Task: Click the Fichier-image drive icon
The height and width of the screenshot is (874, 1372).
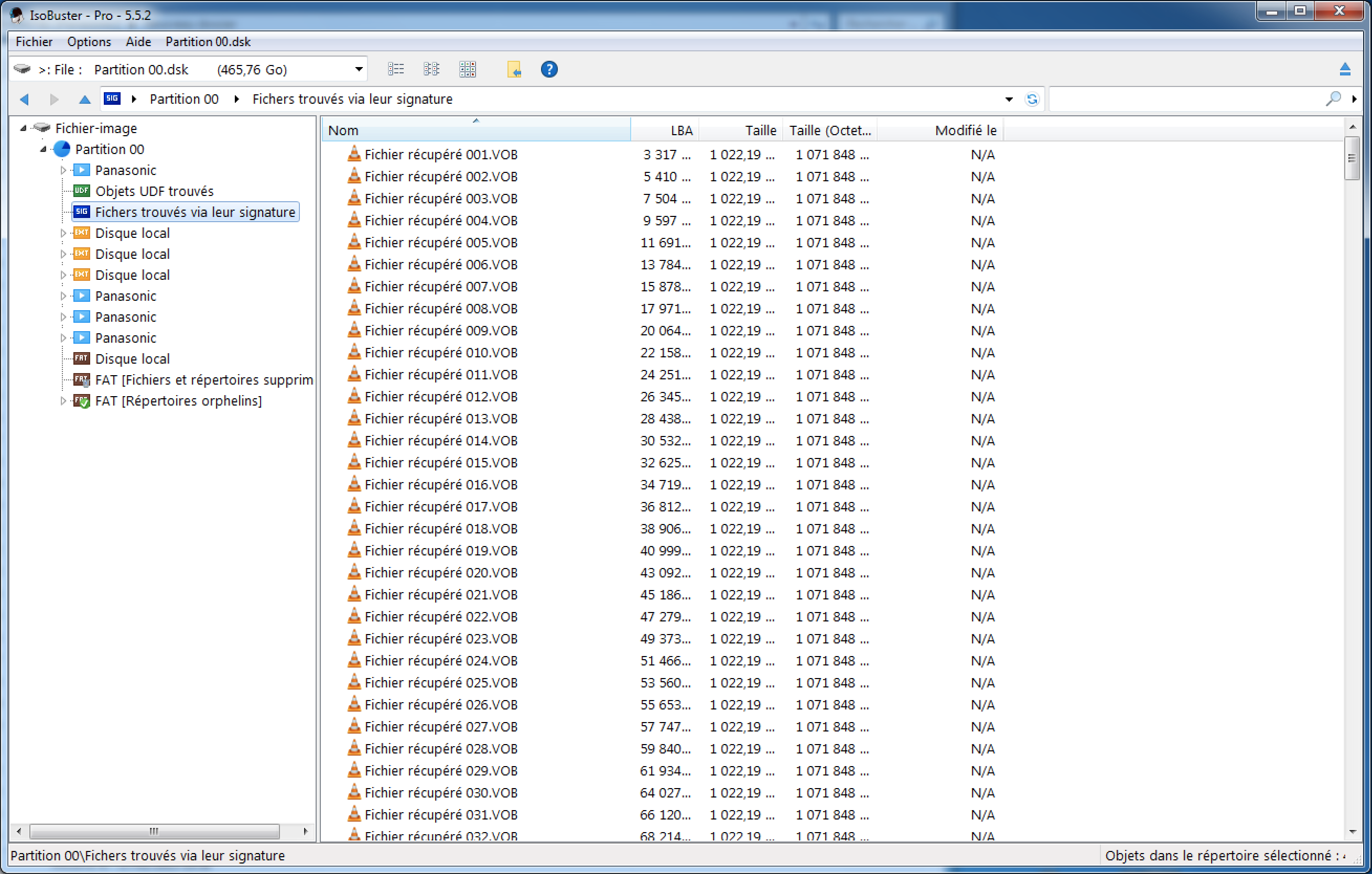Action: pyautogui.click(x=41, y=127)
